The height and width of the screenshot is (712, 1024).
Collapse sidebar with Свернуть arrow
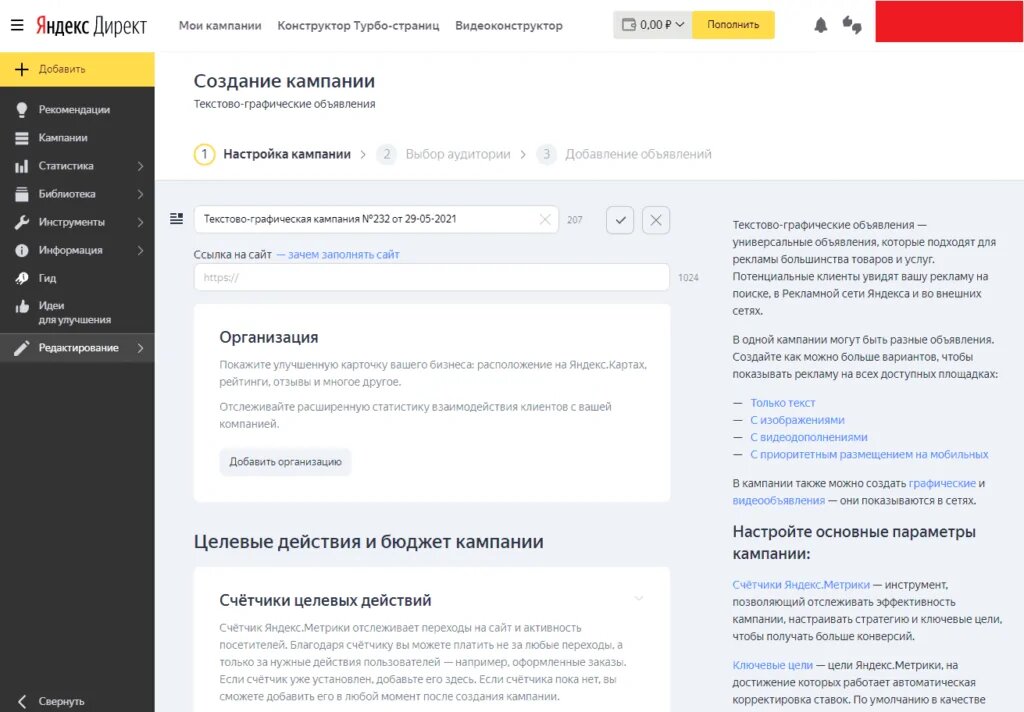(x=22, y=702)
